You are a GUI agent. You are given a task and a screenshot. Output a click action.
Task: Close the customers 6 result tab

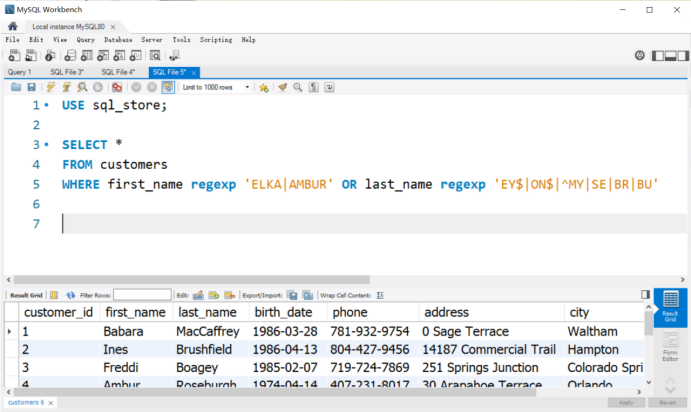tap(51, 403)
